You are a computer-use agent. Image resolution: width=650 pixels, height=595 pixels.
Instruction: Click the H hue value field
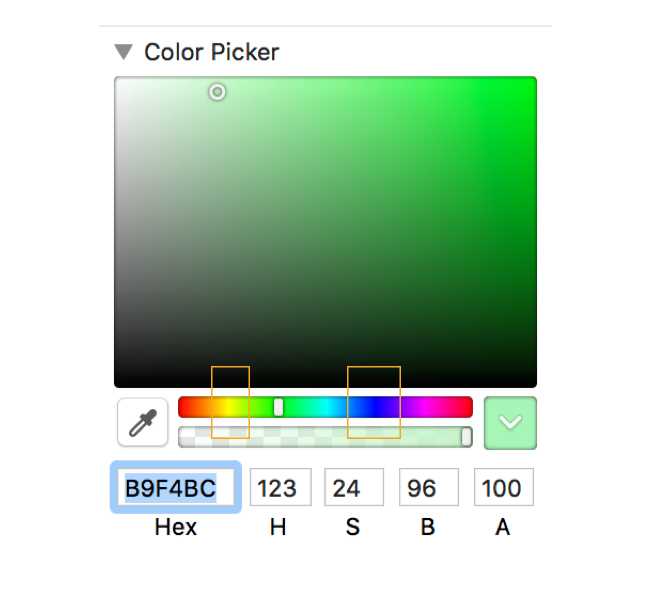pos(279,488)
